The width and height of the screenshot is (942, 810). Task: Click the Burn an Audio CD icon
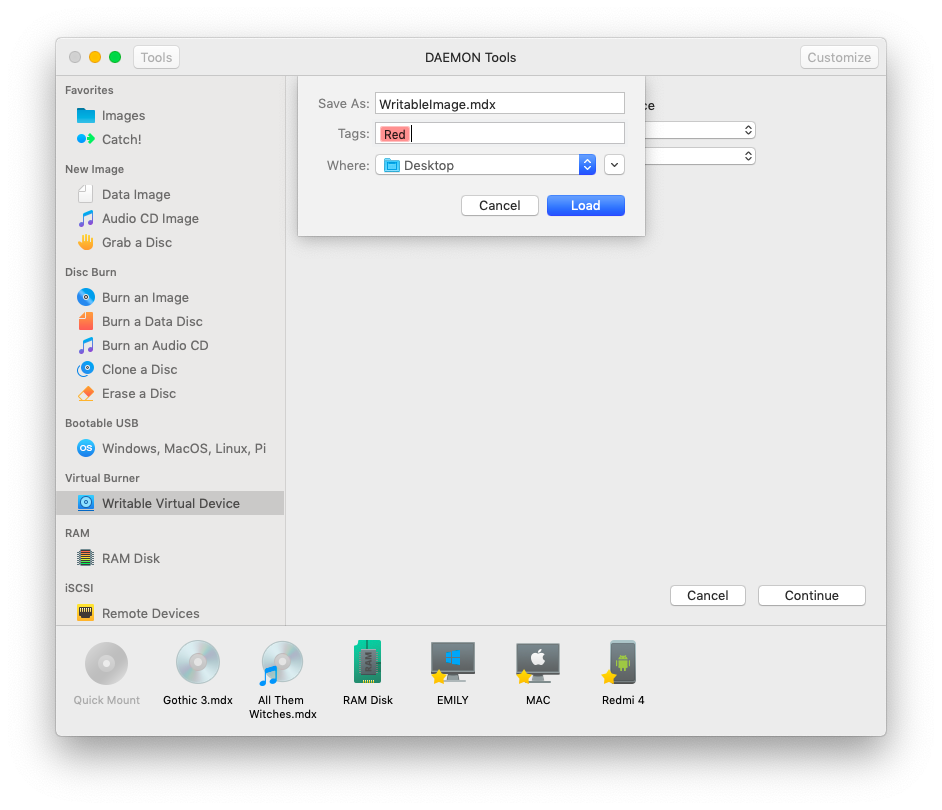click(86, 346)
